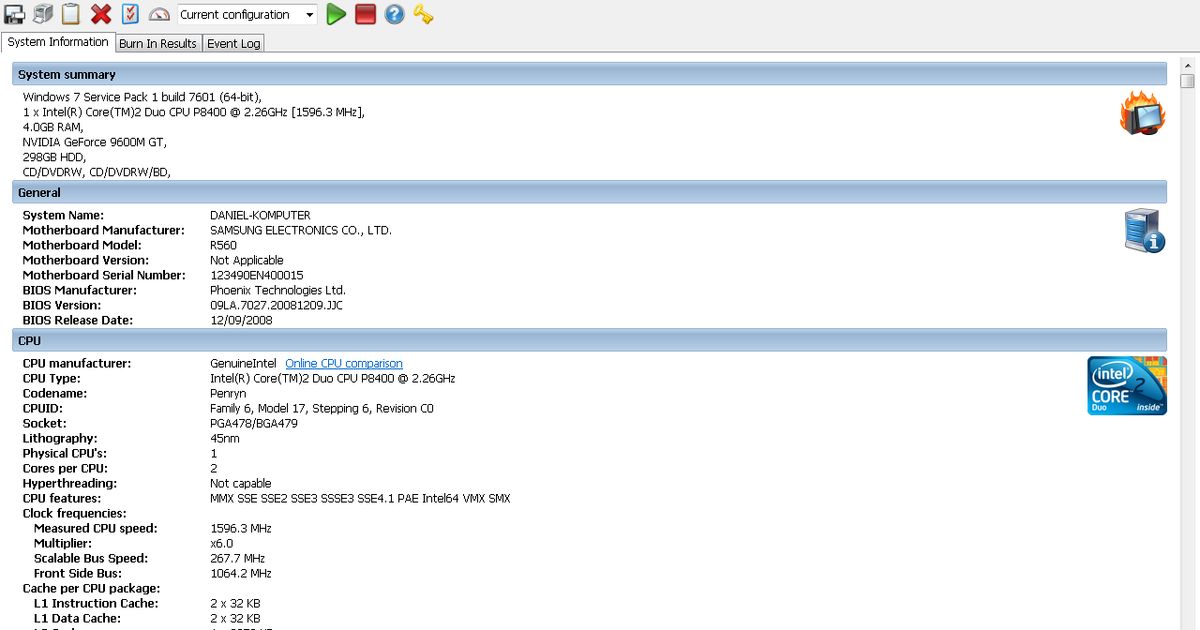
Task: Click the server info icon in General section
Action: [1141, 229]
